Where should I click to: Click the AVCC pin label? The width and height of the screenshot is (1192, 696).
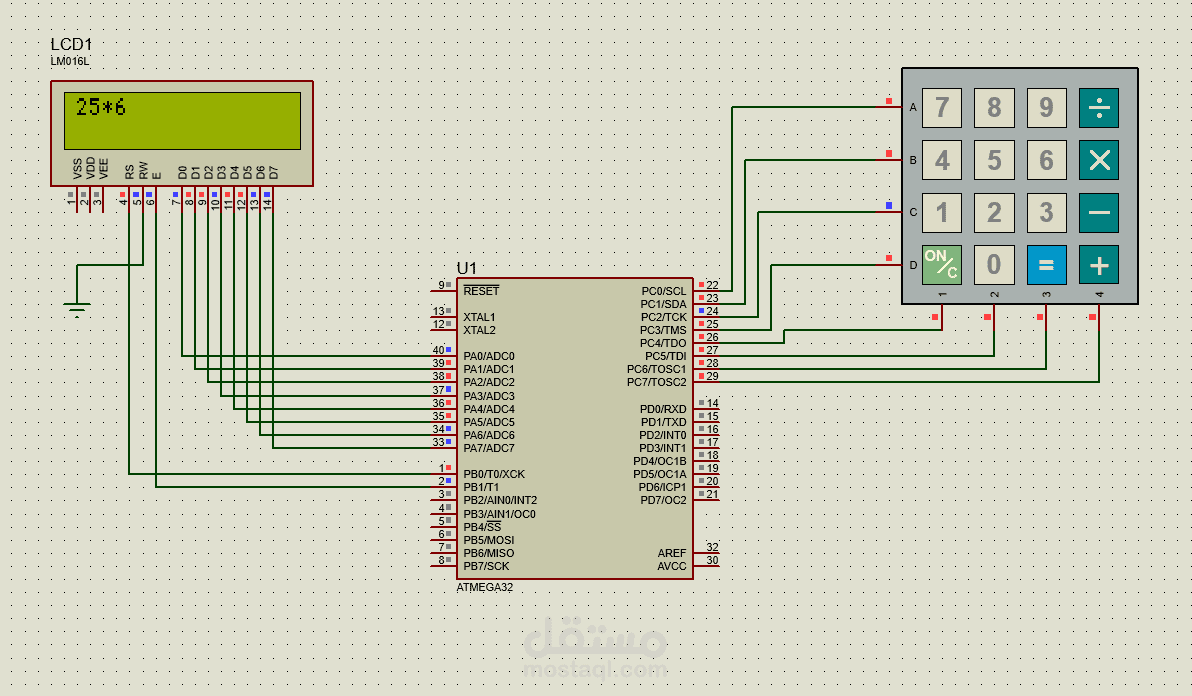pos(672,566)
